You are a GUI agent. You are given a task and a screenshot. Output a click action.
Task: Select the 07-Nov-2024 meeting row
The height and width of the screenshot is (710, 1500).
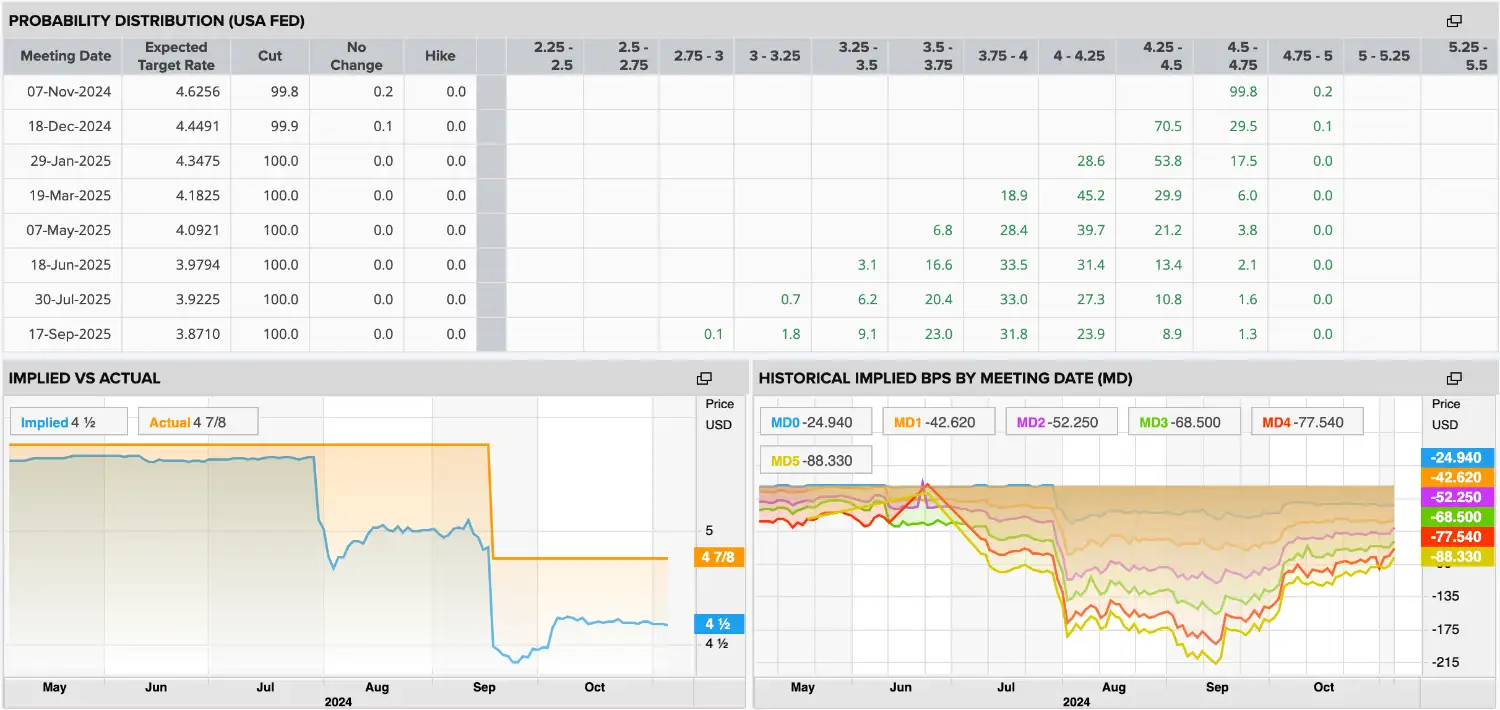750,92
